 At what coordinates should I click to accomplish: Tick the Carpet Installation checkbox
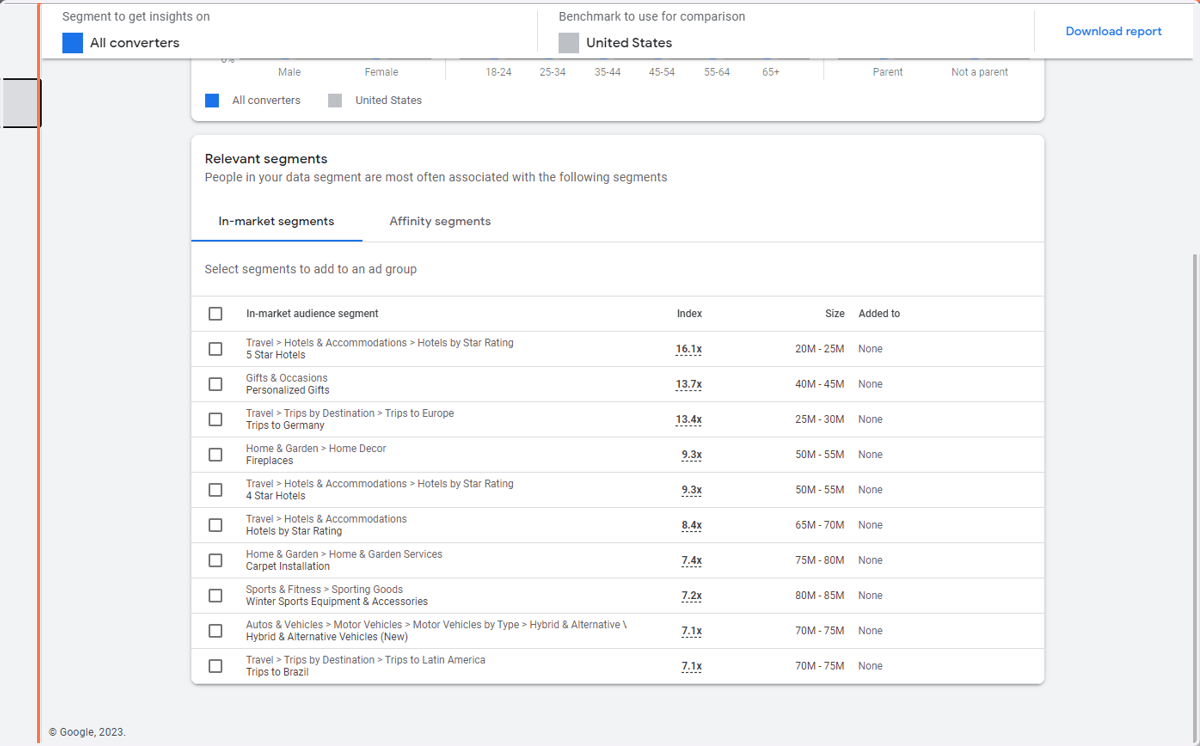pos(215,560)
